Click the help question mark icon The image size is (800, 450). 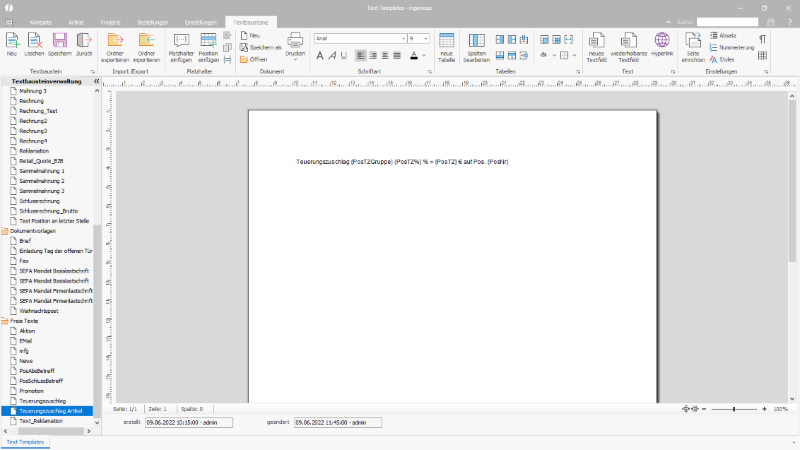789,22
